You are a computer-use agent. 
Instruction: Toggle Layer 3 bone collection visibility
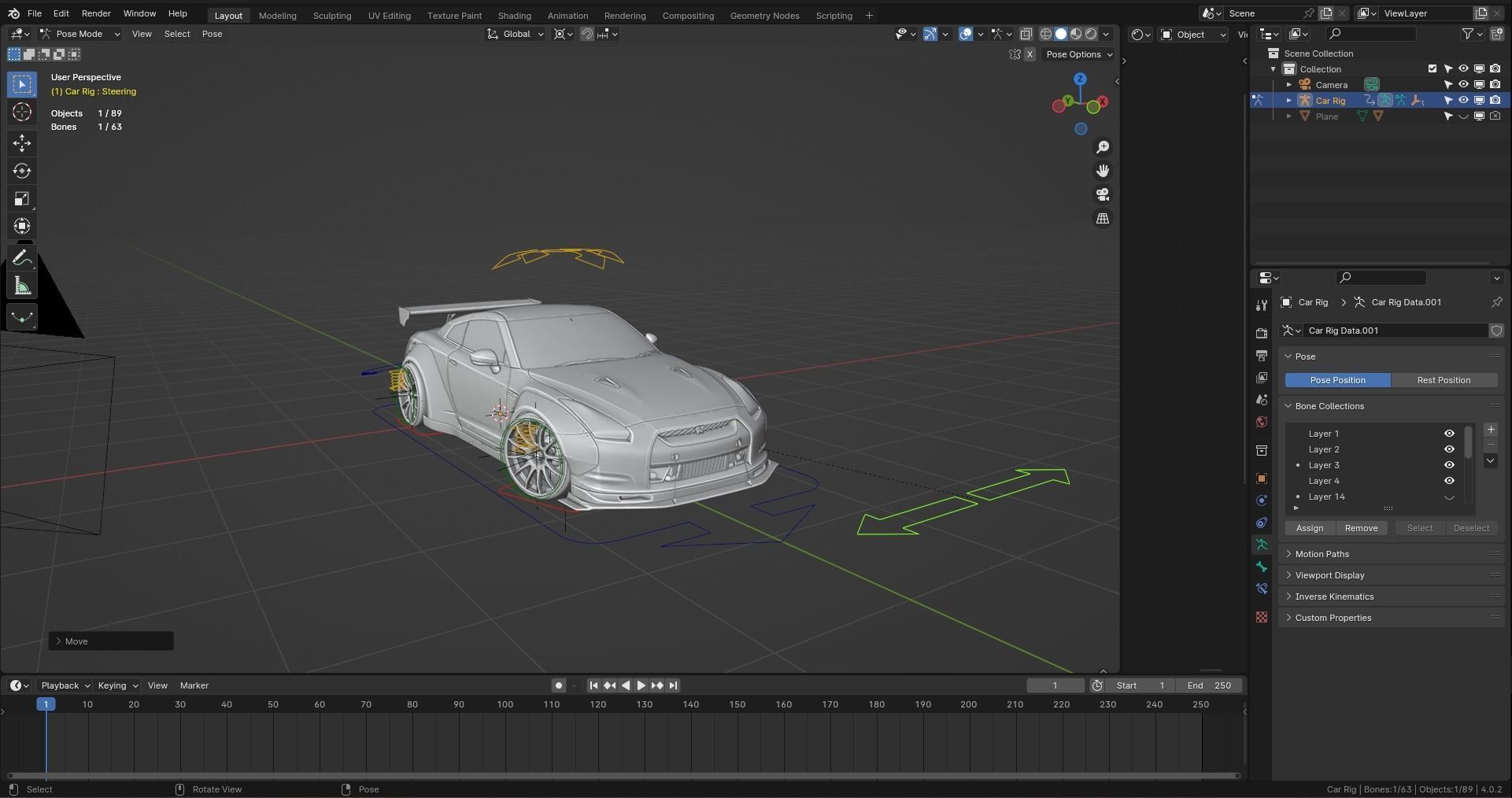pos(1449,465)
